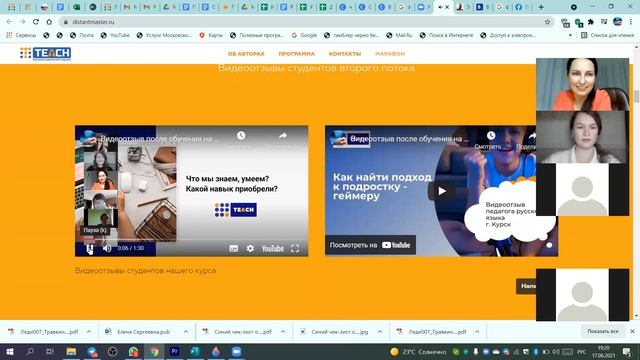Image resolution: width=640 pixels, height=360 pixels.
Task: Open the 'Mail.Ru' bookmark
Action: pos(399,36)
